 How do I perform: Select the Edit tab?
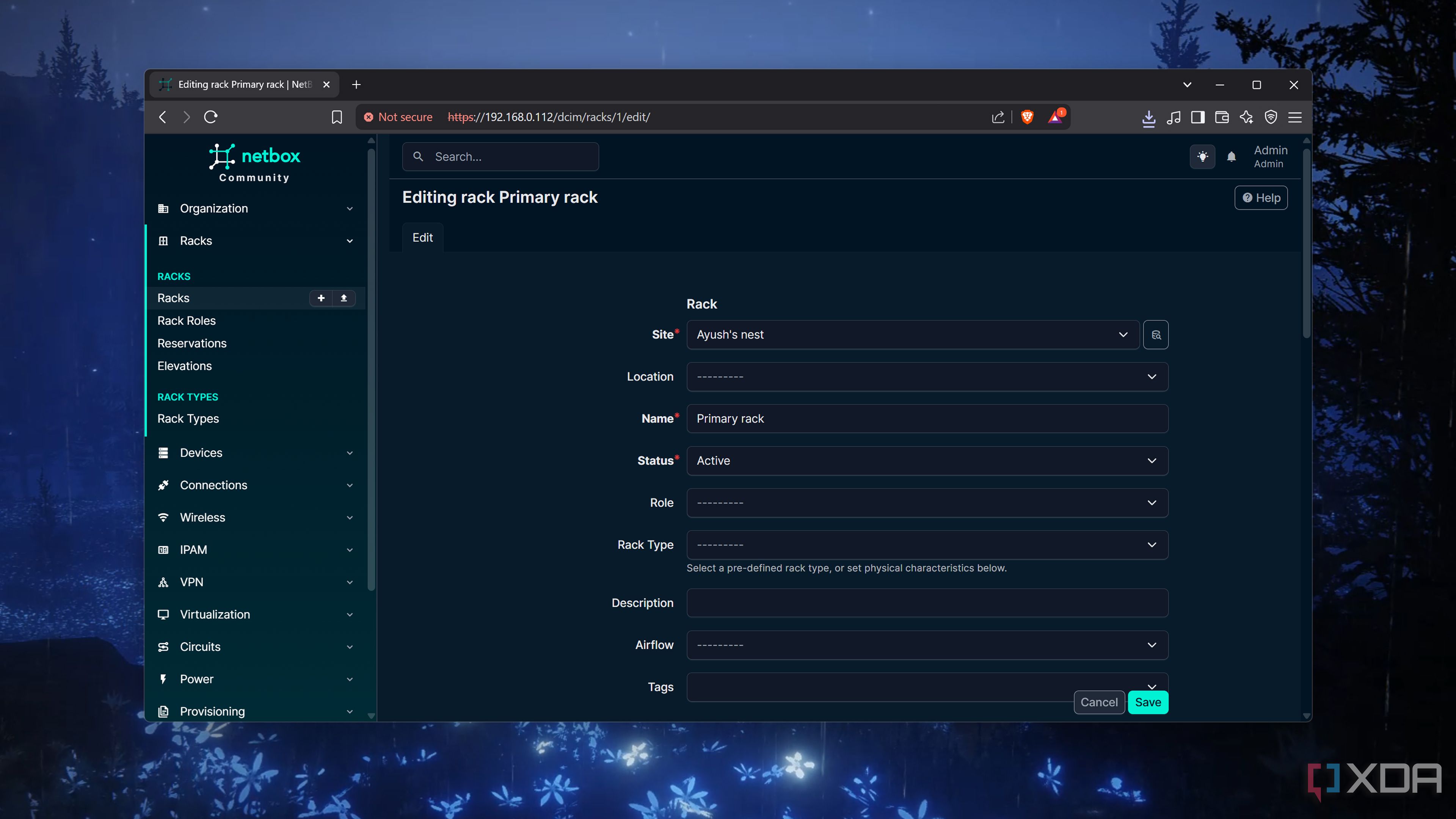[423, 237]
